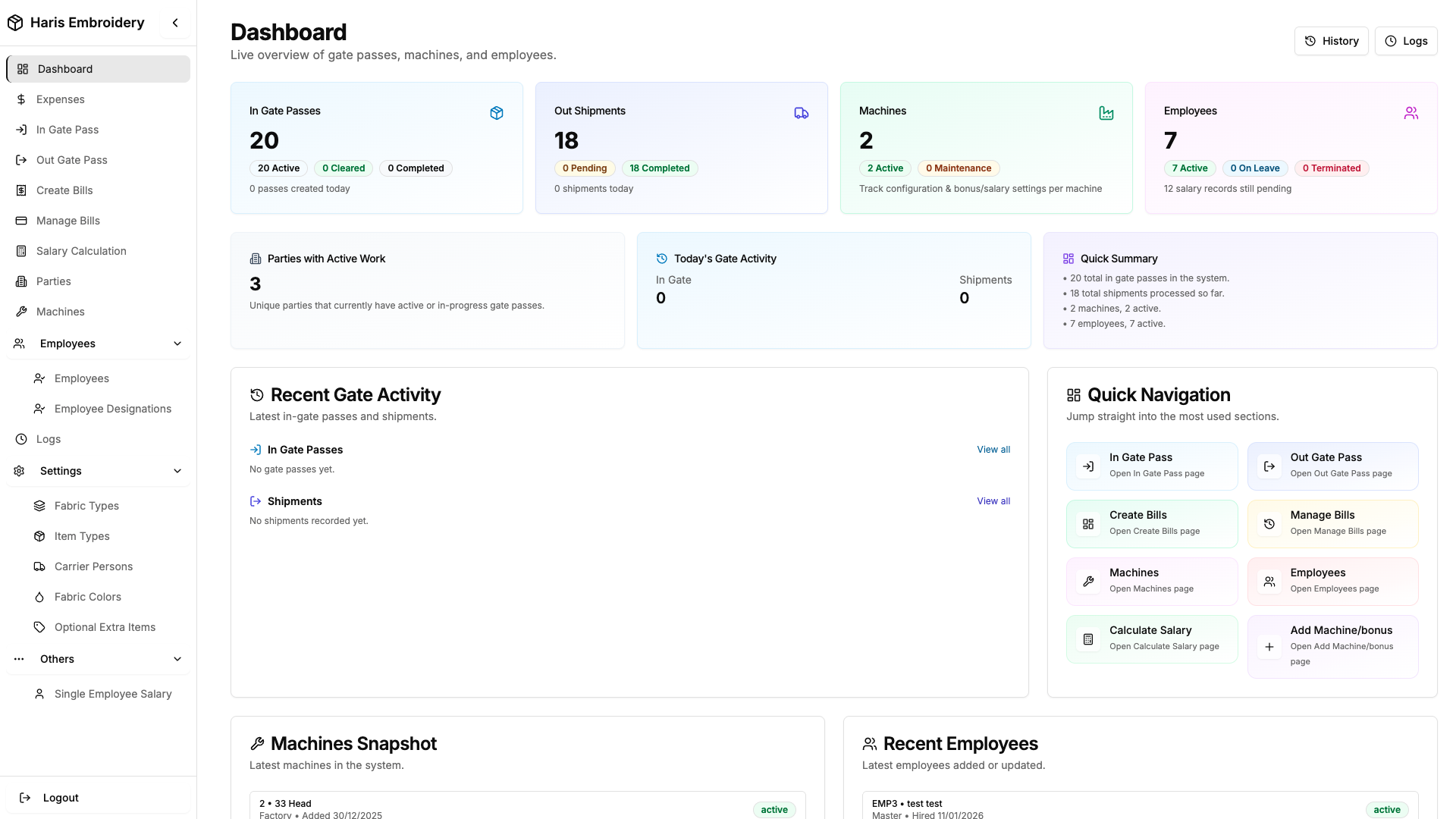Open Carrier Persons settings

pos(107,566)
